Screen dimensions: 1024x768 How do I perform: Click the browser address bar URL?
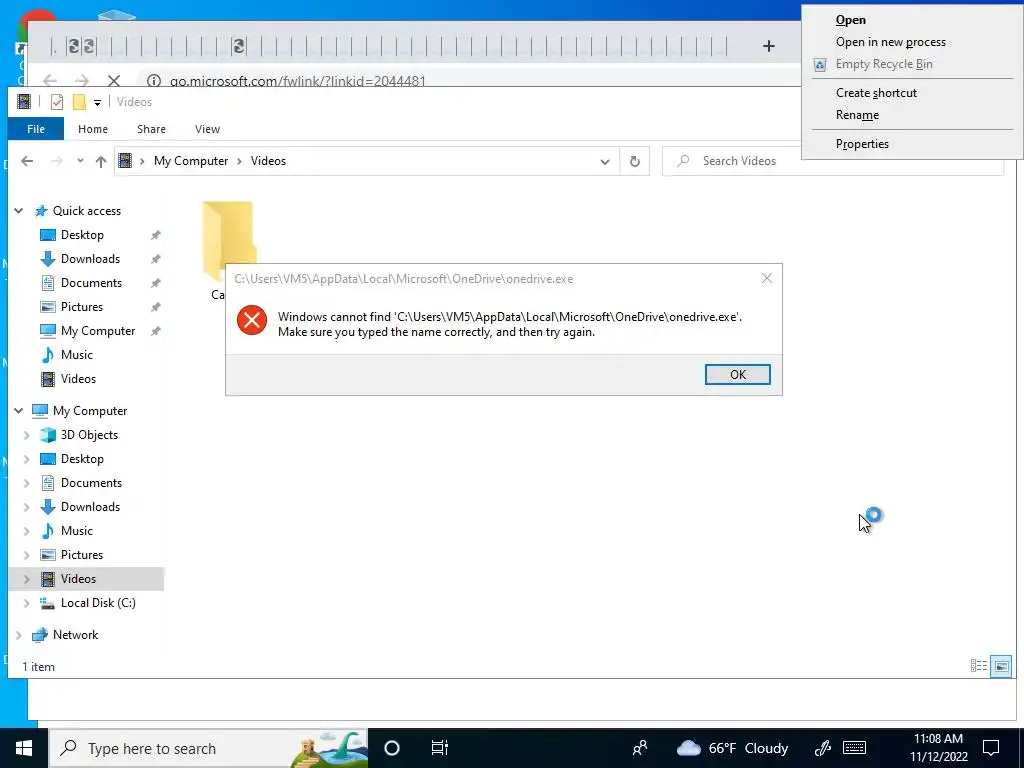coord(298,81)
